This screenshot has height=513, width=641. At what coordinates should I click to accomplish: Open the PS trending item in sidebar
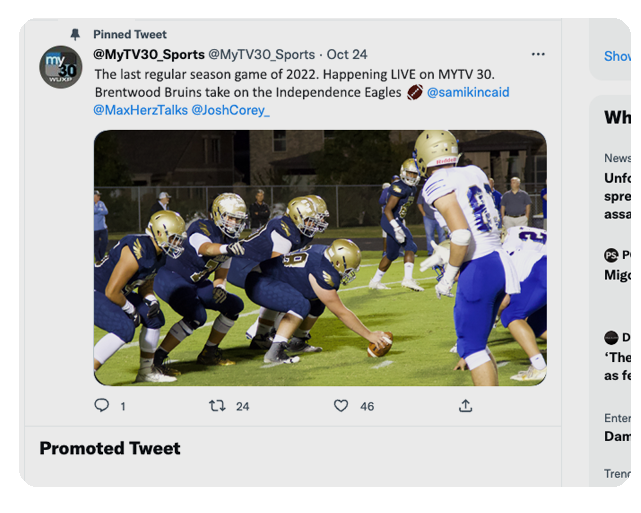(617, 265)
